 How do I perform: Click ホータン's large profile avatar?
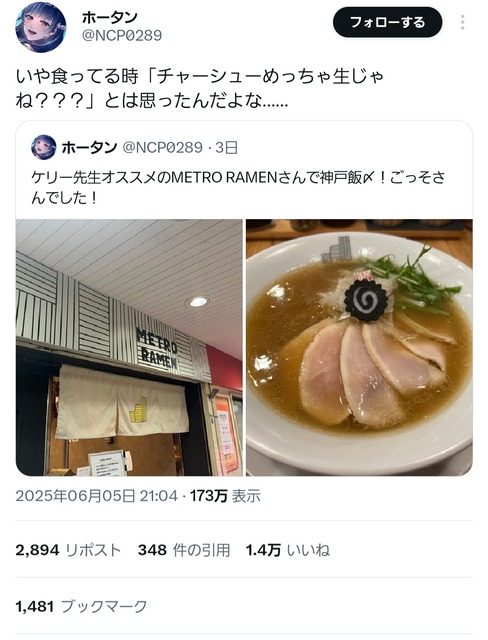[x=41, y=27]
